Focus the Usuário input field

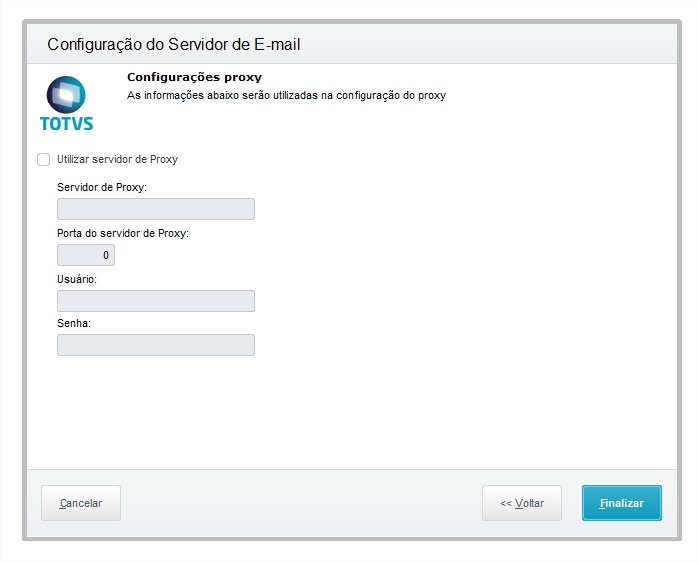[155, 301]
